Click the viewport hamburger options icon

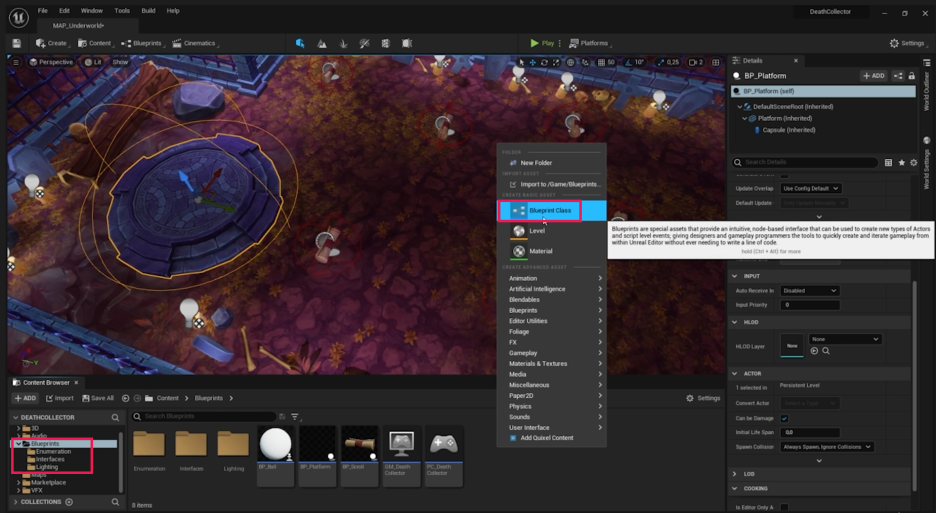[16, 62]
